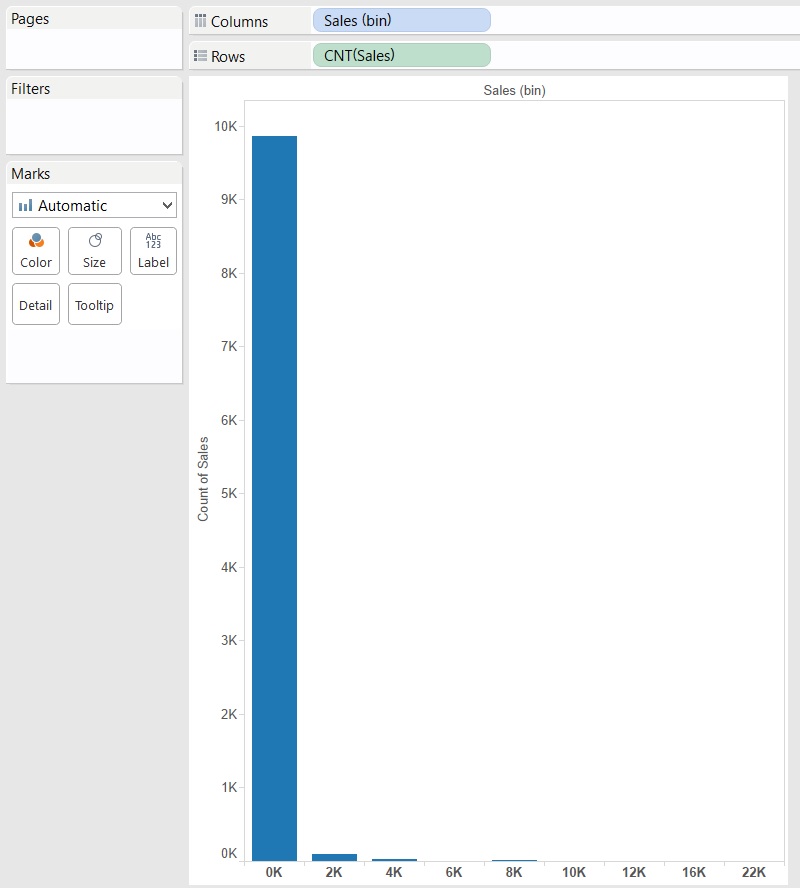Open the Sales (bin) pill menu
This screenshot has width=800, height=888.
tap(479, 20)
